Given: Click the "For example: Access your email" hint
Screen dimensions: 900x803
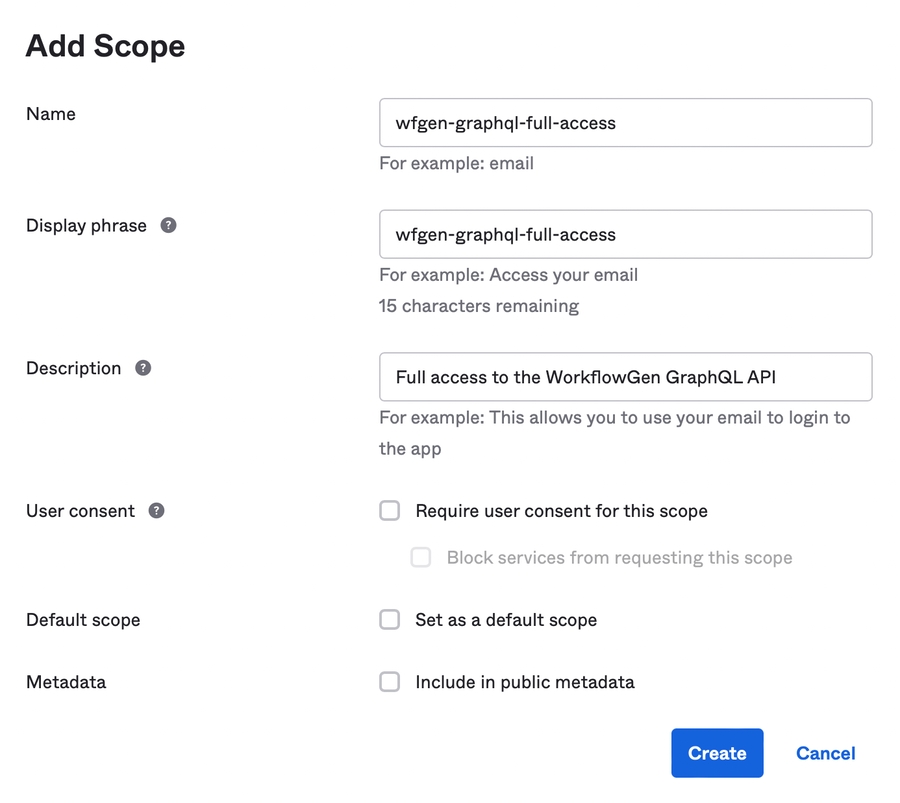Looking at the screenshot, I should point(508,275).
